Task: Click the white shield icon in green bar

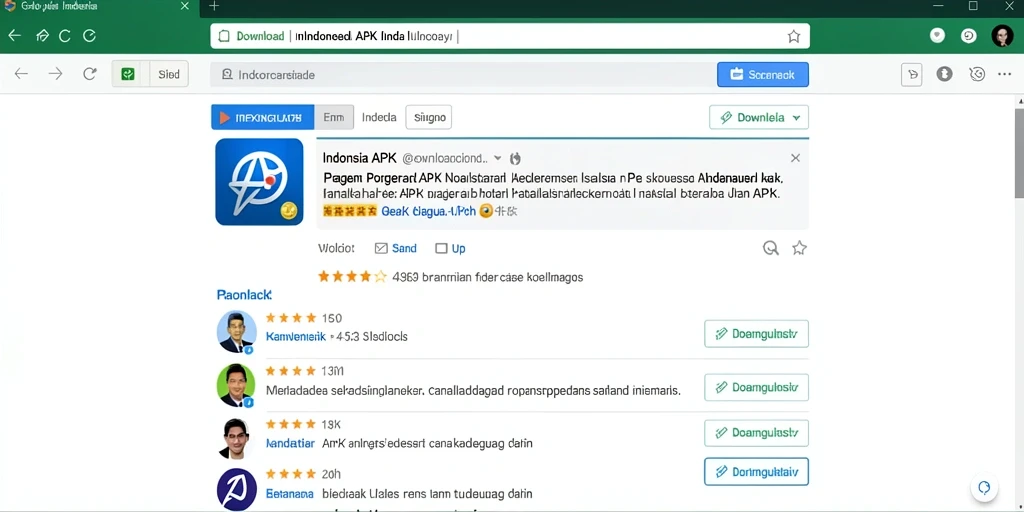Action: point(938,36)
